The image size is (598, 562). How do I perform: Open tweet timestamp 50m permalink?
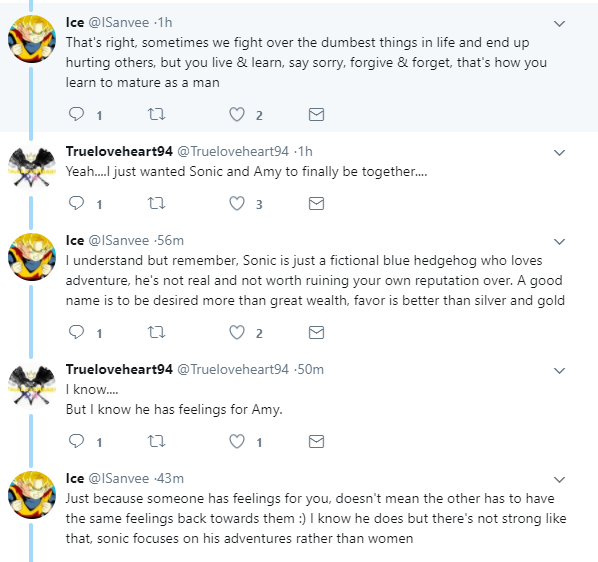310,369
